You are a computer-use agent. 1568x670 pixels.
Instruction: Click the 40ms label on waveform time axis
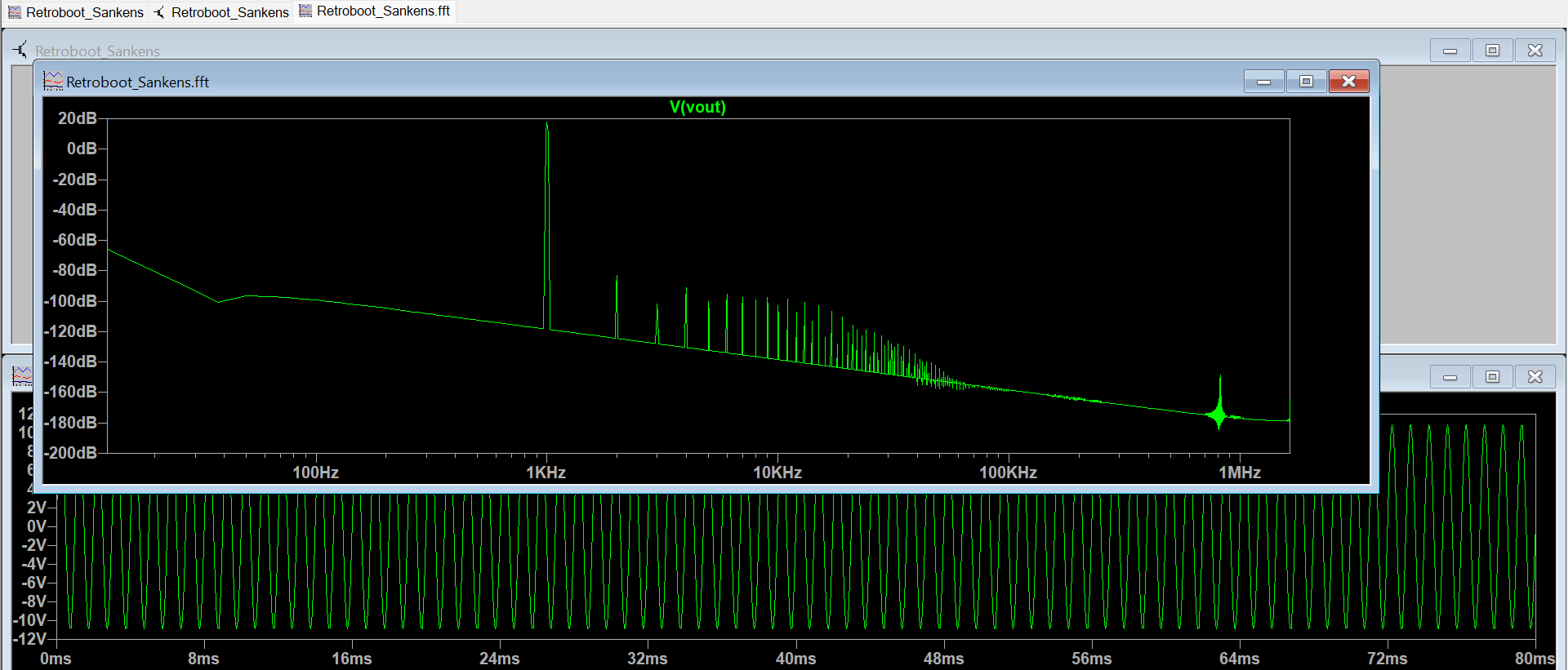[795, 659]
